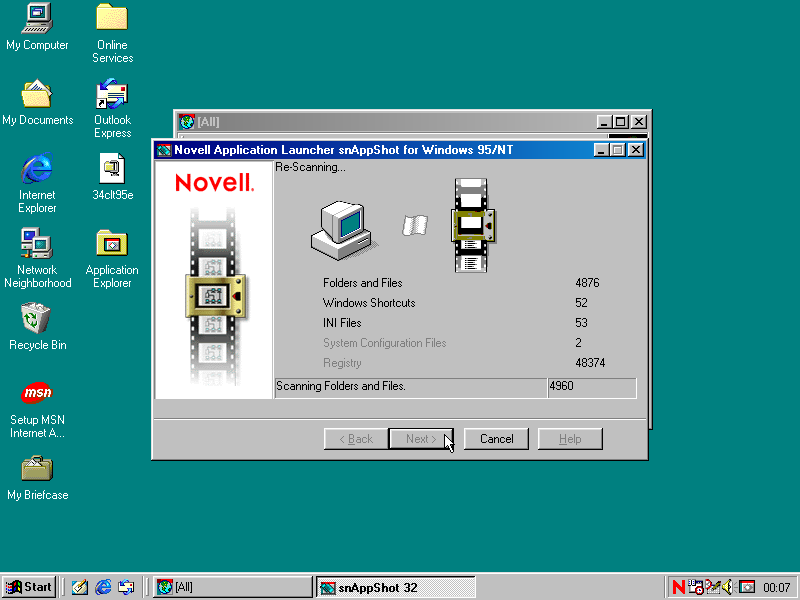Click the camera icon in system tray
The height and width of the screenshot is (600, 800).
tap(747, 587)
